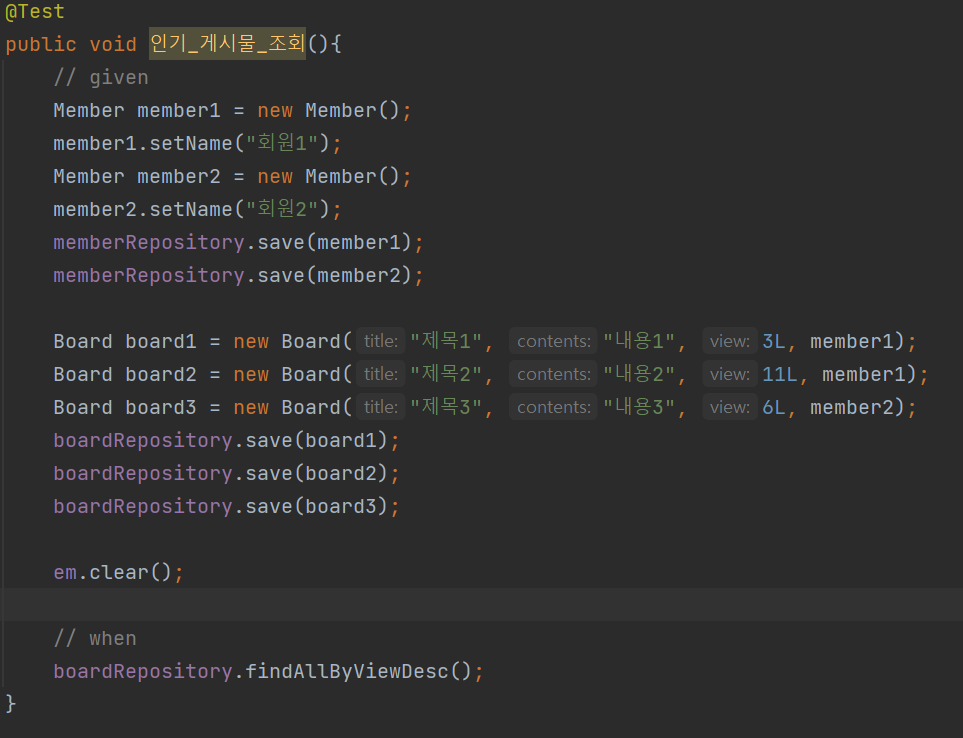Image resolution: width=963 pixels, height=738 pixels.
Task: Click the public keyword
Action: pyautogui.click(x=41, y=44)
